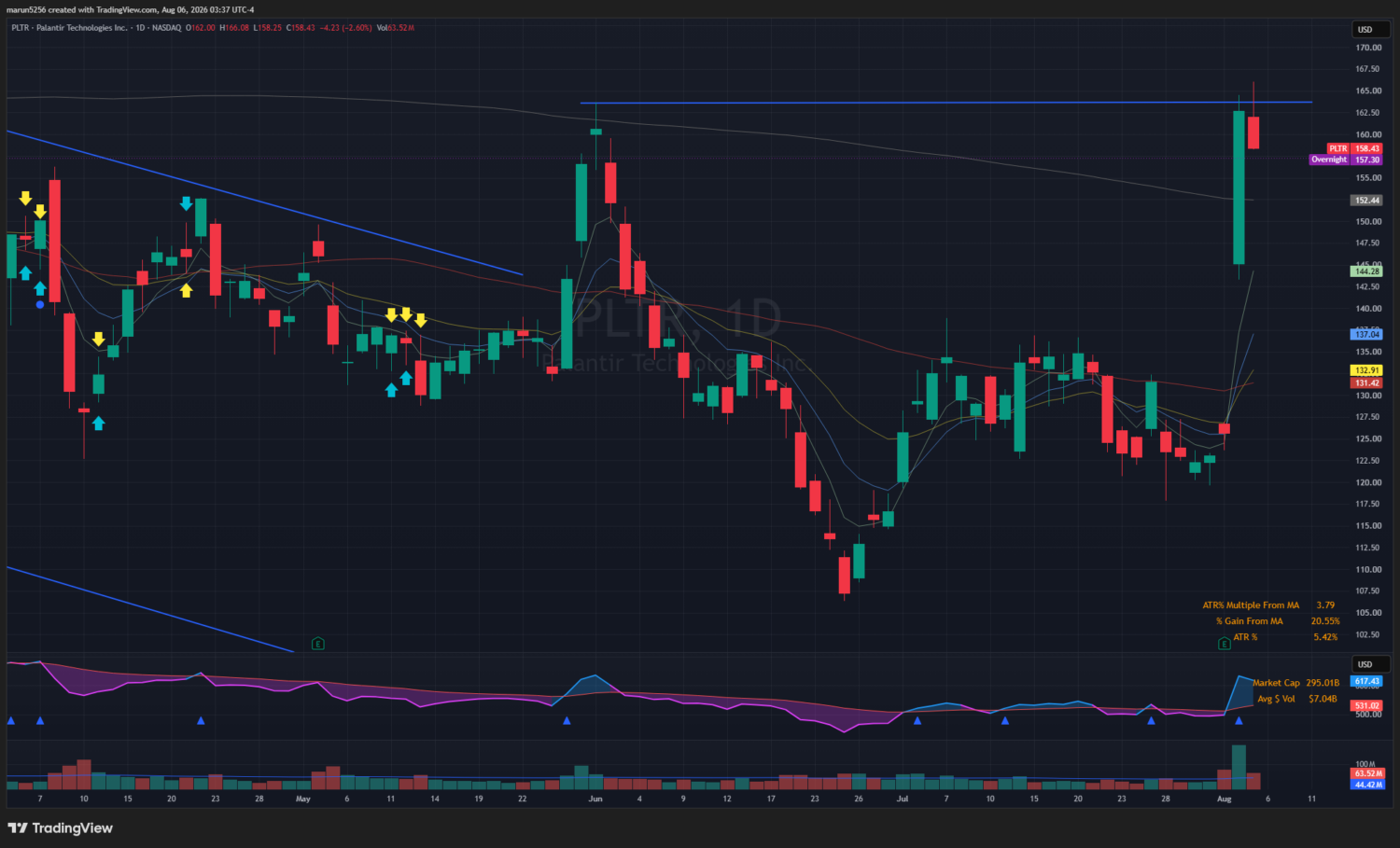Click the Jul label on time axis
This screenshot has width=1400, height=848.
903,799
